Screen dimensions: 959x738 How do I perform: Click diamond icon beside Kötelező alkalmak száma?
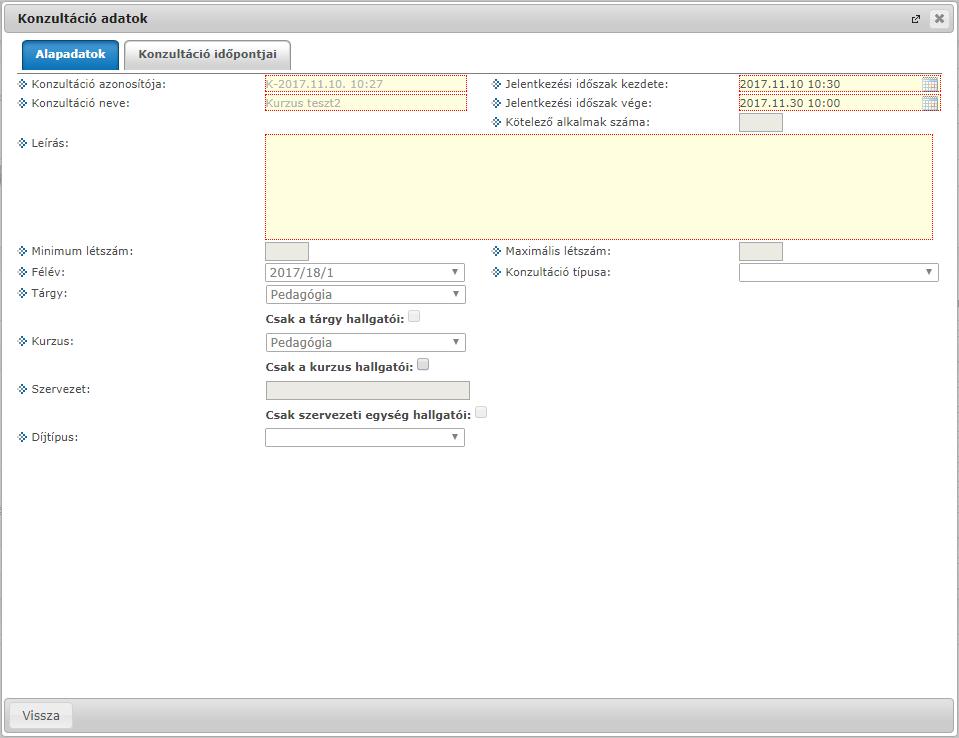pos(497,122)
